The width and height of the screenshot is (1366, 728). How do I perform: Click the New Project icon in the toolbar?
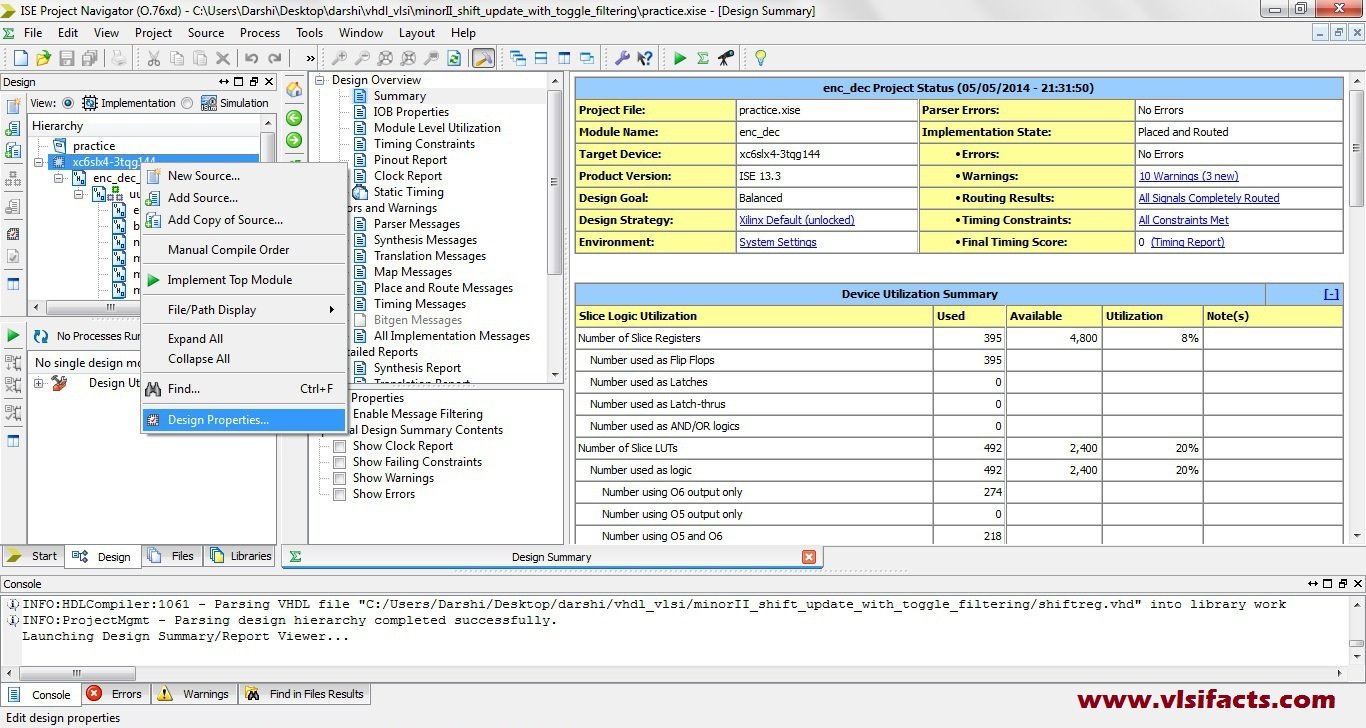click(20, 58)
